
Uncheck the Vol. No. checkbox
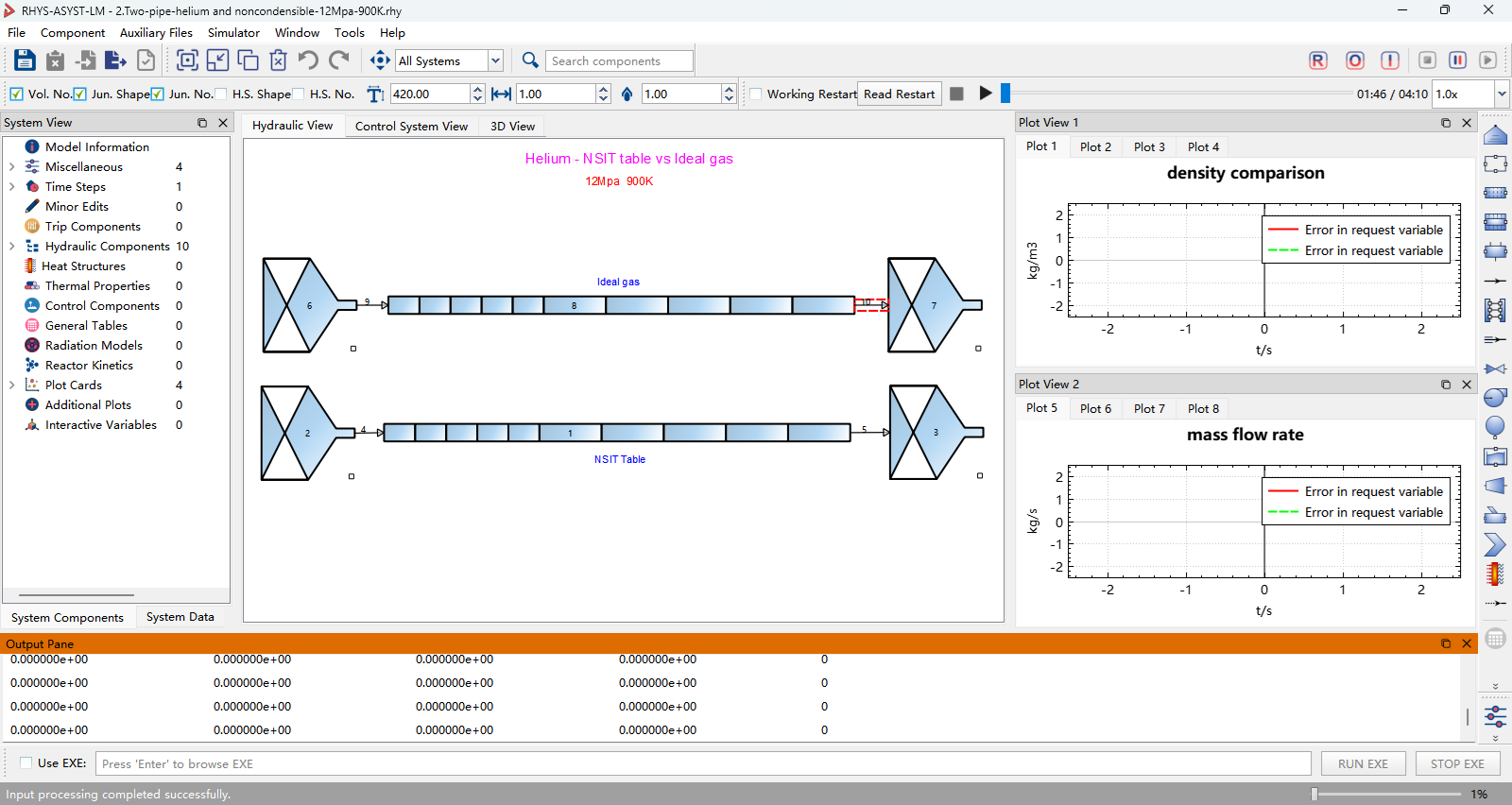pos(16,94)
